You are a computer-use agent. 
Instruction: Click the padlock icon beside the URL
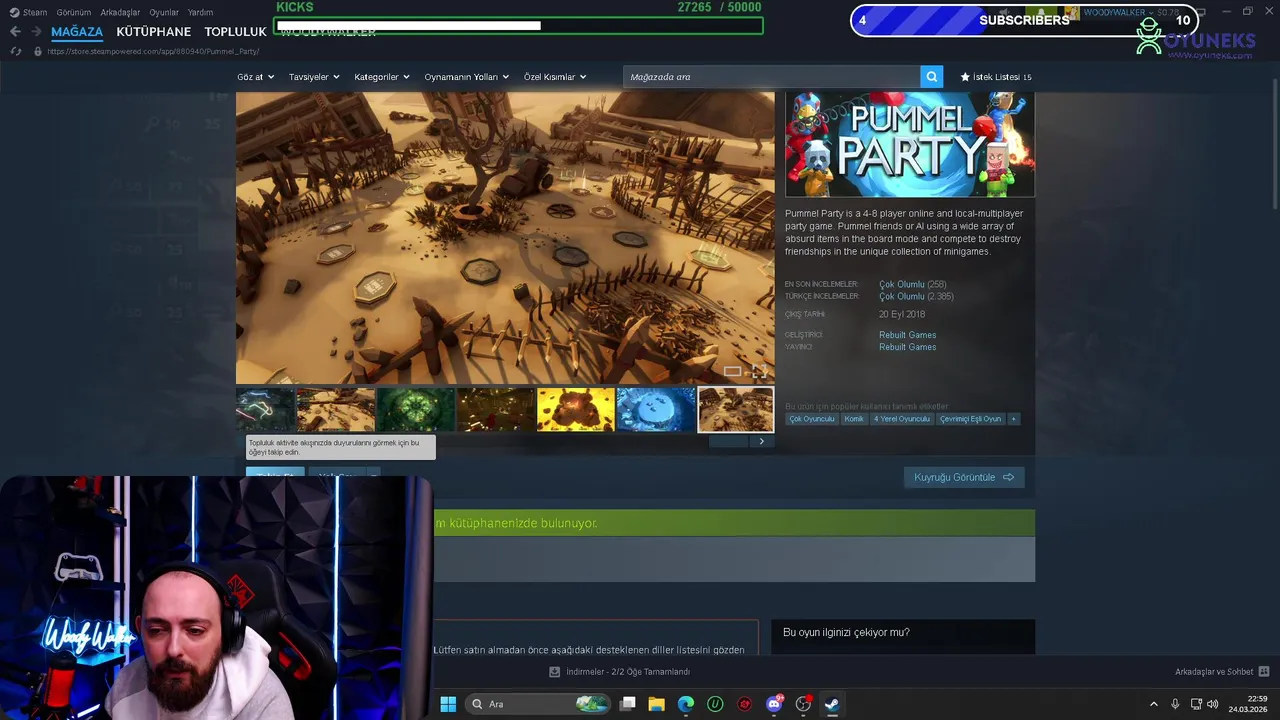[x=38, y=51]
